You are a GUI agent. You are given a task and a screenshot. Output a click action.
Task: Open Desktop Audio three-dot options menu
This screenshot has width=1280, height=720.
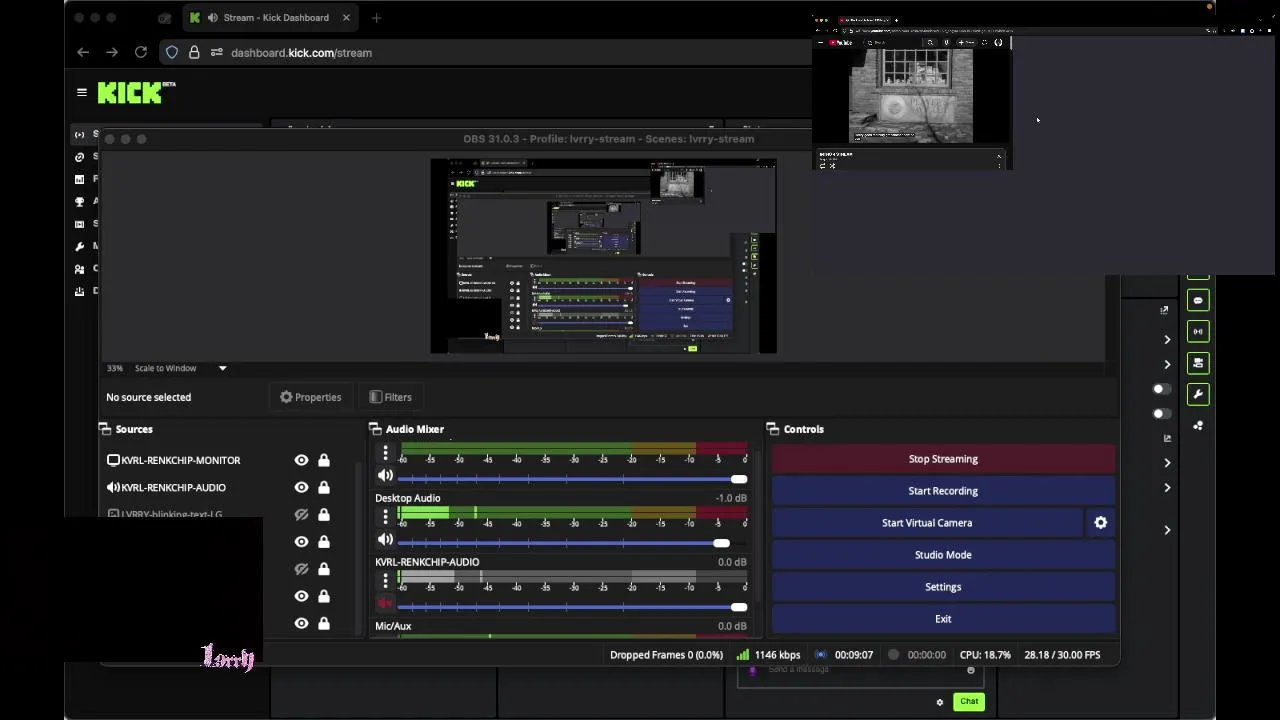click(x=385, y=516)
